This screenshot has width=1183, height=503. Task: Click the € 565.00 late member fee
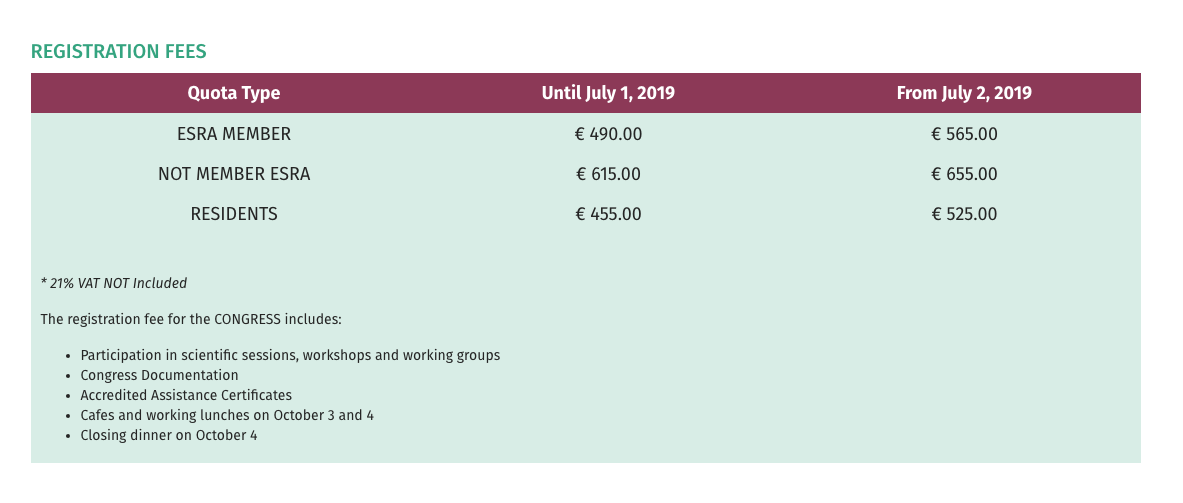964,134
